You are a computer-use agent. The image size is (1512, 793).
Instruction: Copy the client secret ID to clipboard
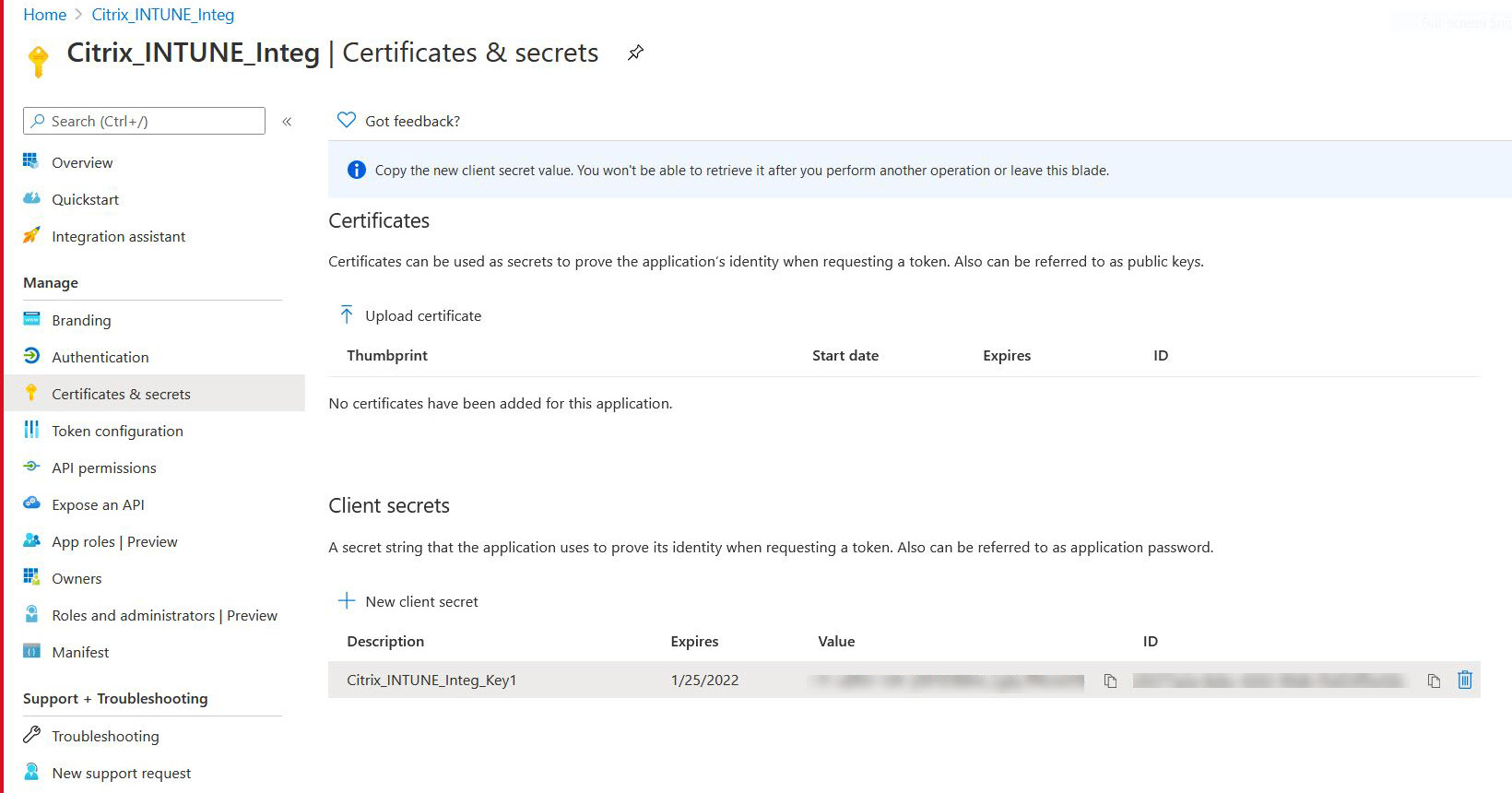point(1434,681)
